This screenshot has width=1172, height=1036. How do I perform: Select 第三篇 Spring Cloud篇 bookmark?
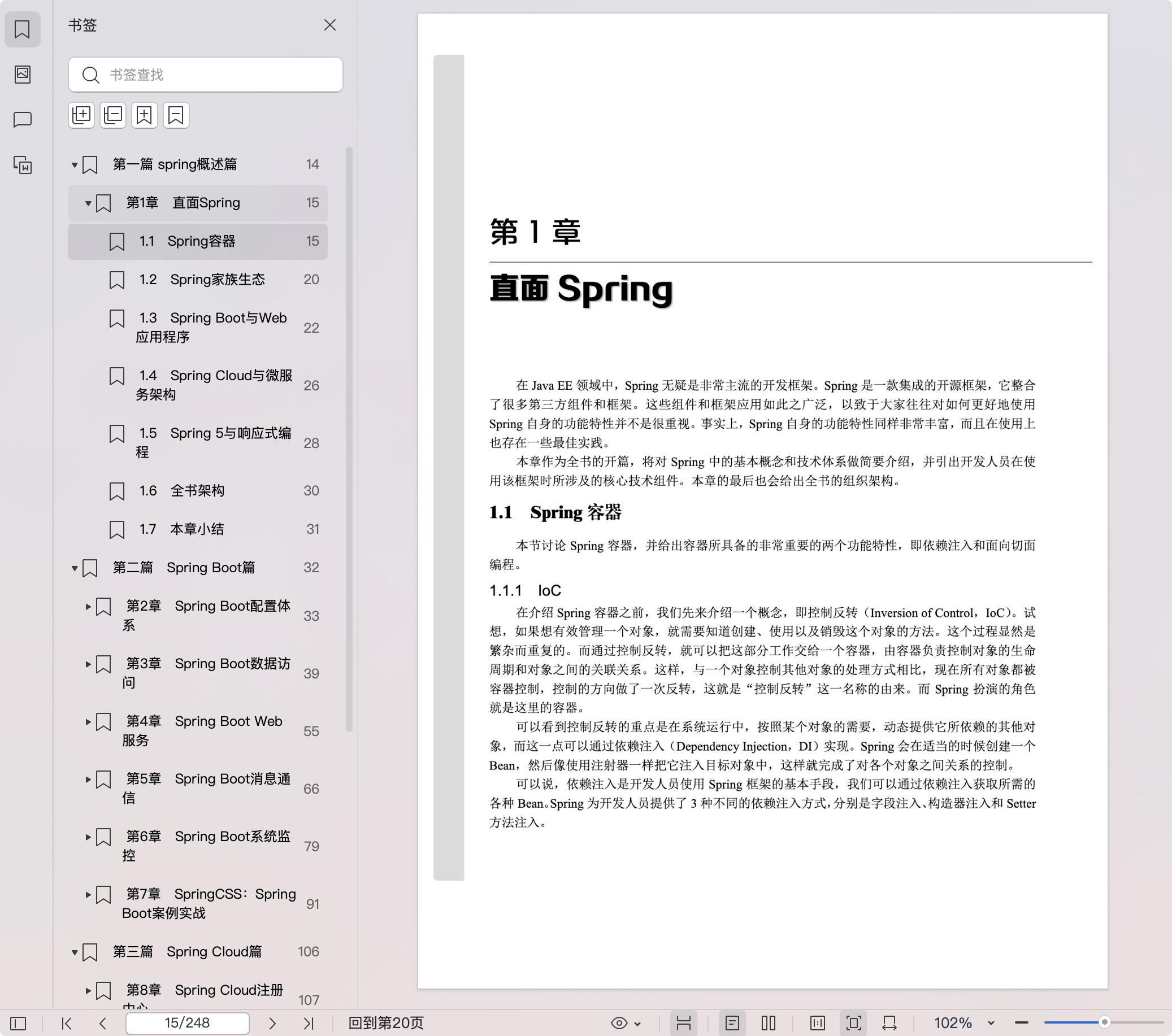(198, 952)
